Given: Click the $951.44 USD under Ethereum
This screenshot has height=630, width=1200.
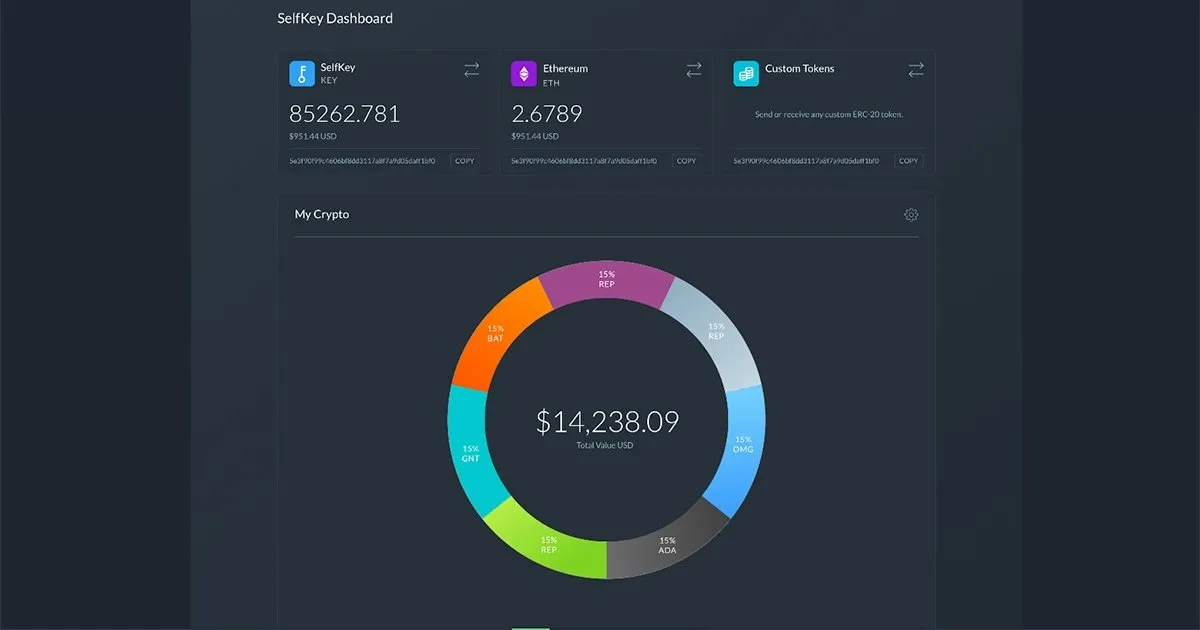Looking at the screenshot, I should coord(535,136).
